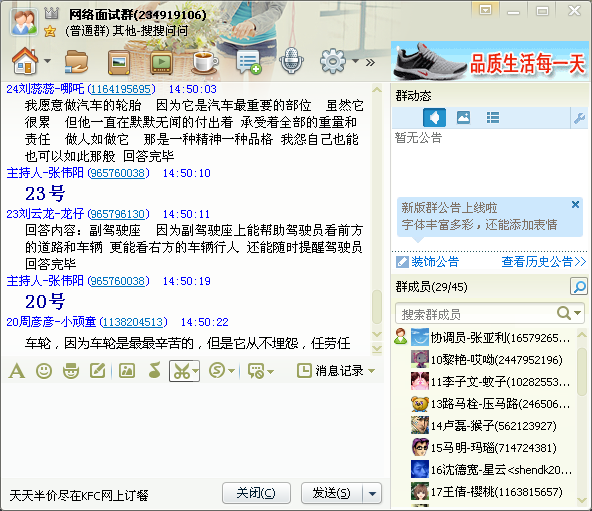
Task: Open the magic emoticon icon
Action: click(71, 371)
